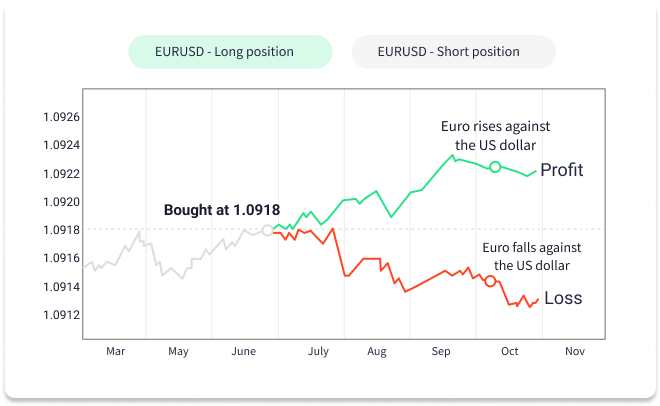Screen dimensions: 660x406
Task: Click the 1.0926 value on the y-axis
Action: point(60,117)
